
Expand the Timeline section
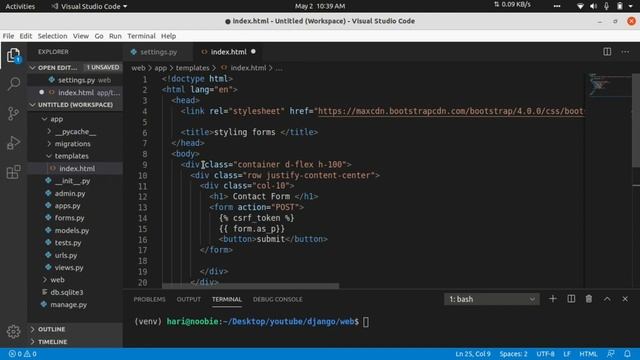75,342
